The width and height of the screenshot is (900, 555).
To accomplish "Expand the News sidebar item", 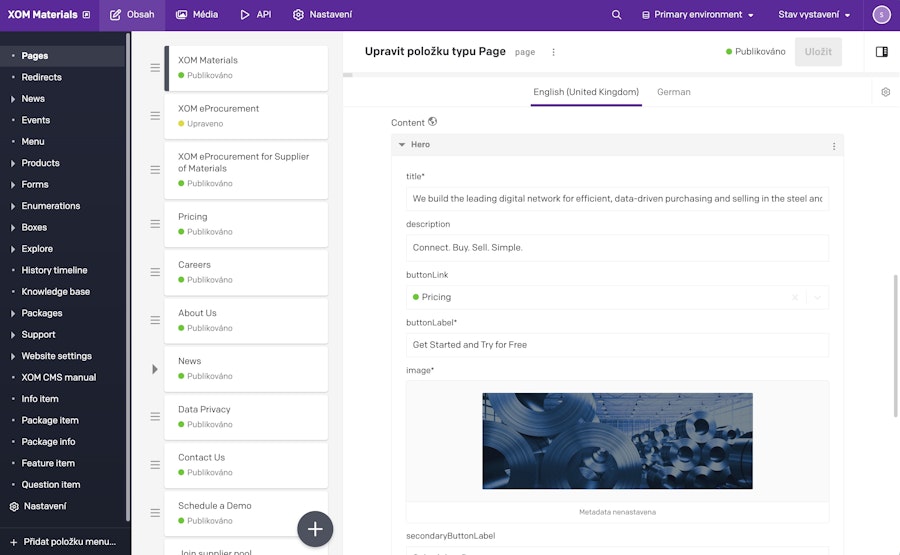I will 13,99.
